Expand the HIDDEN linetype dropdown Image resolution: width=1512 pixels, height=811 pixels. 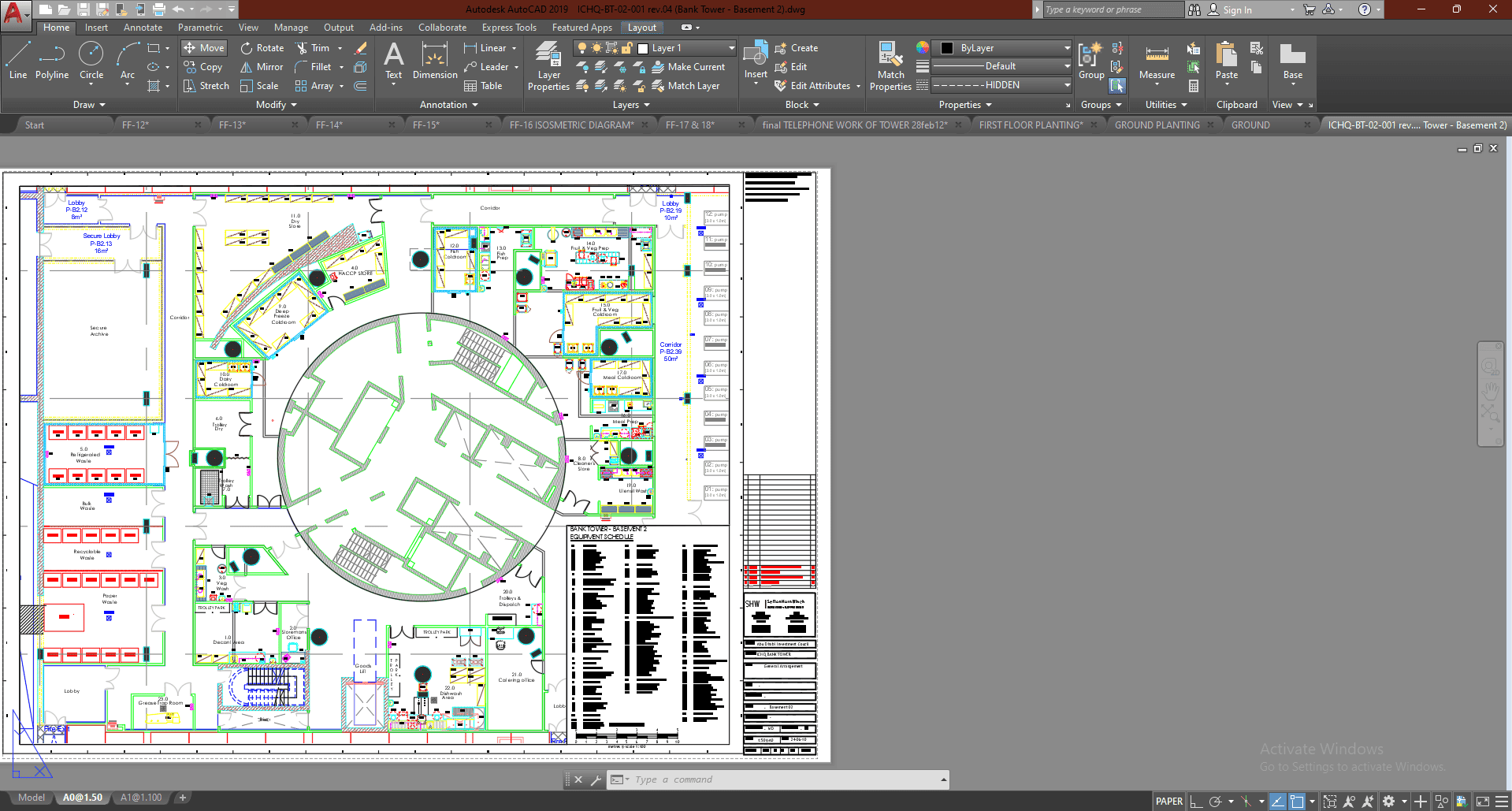(1001, 85)
